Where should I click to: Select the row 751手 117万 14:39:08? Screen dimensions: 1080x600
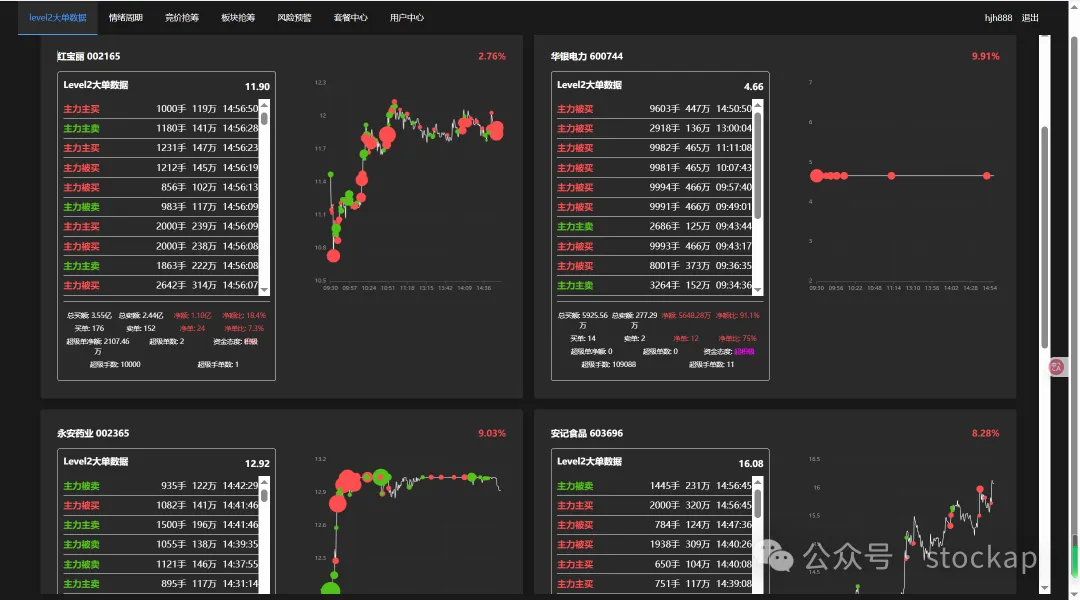pyautogui.click(x=654, y=584)
